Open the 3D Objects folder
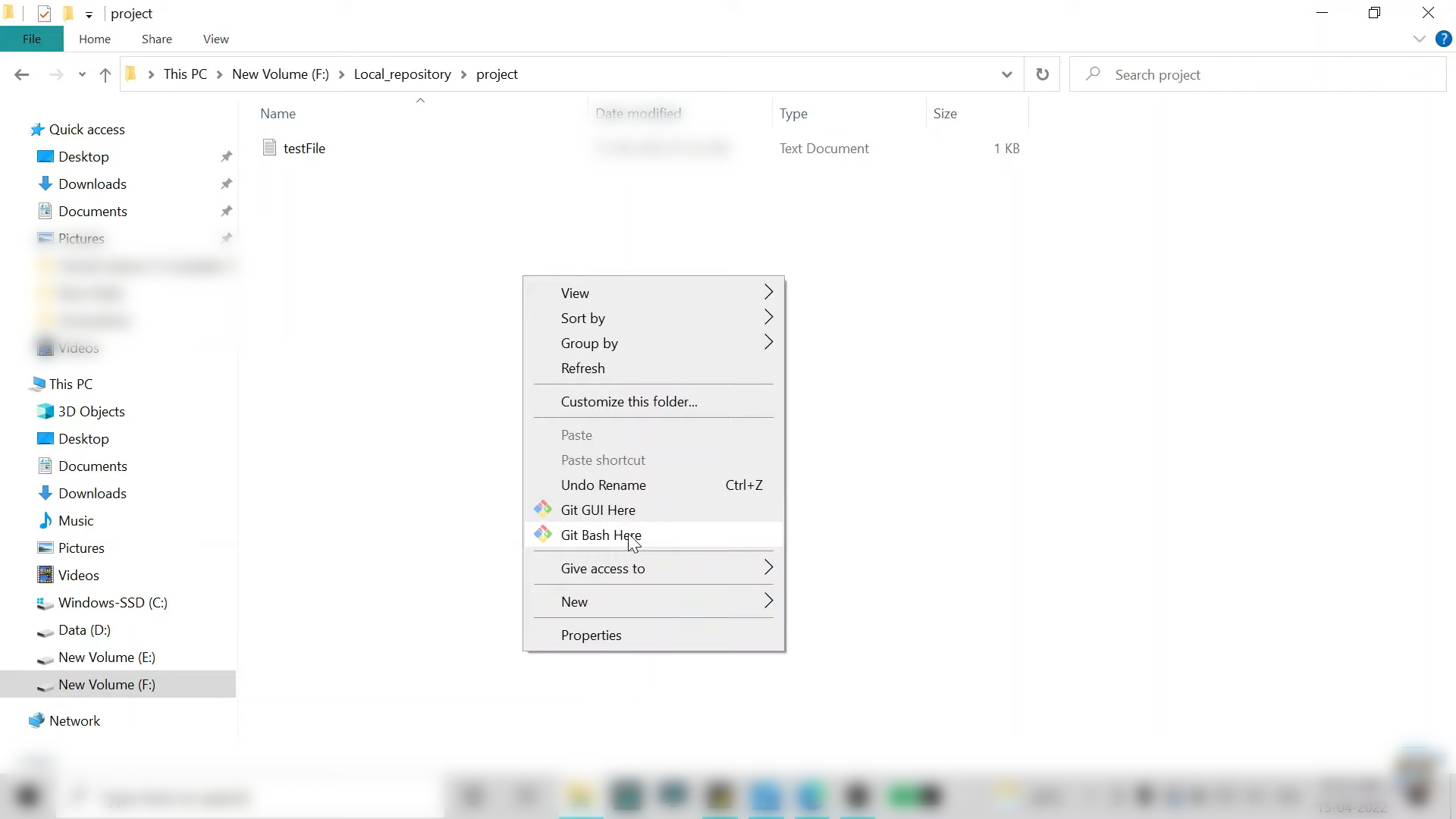 92,412
